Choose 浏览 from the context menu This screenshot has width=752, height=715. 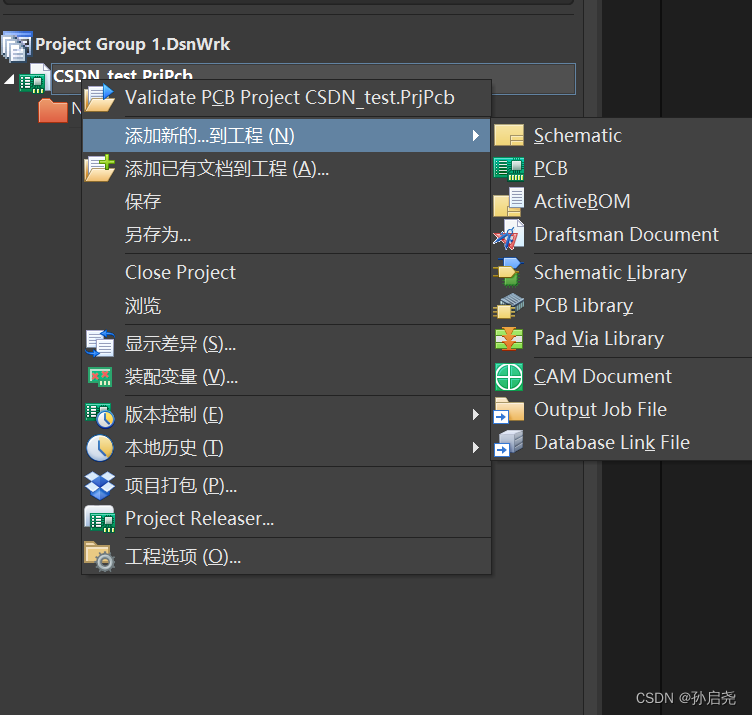tap(287, 305)
